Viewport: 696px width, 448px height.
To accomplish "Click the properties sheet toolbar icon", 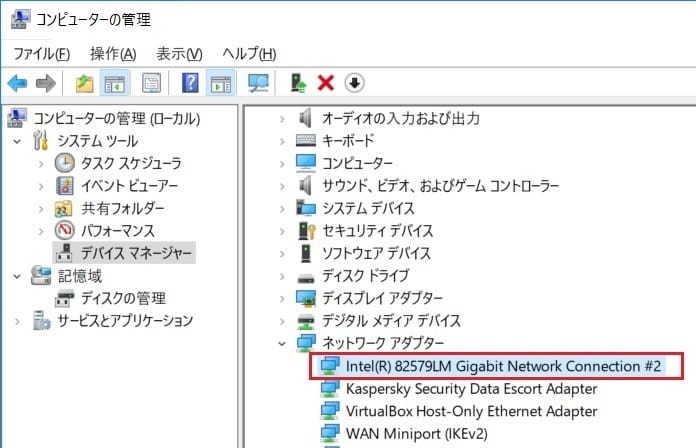I will pyautogui.click(x=151, y=83).
